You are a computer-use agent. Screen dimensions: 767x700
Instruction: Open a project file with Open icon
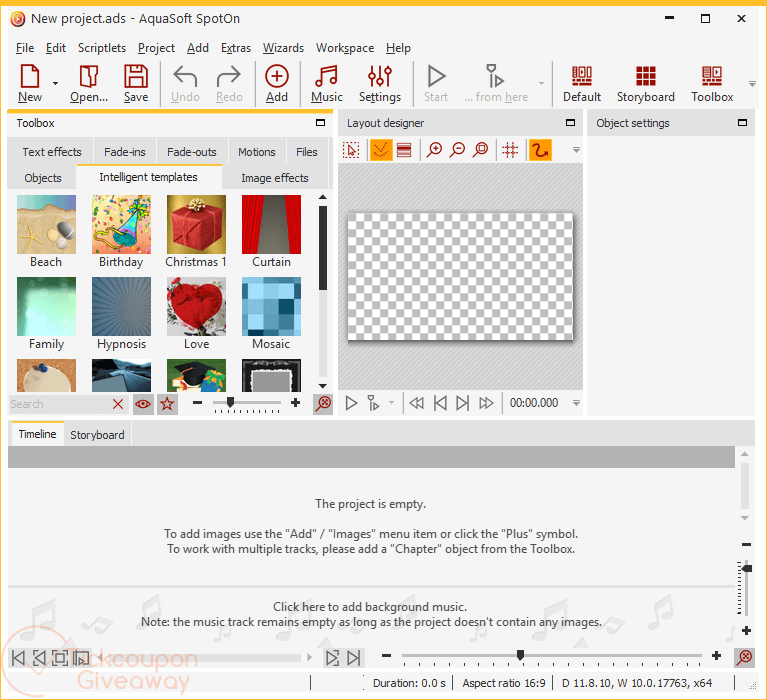click(89, 83)
